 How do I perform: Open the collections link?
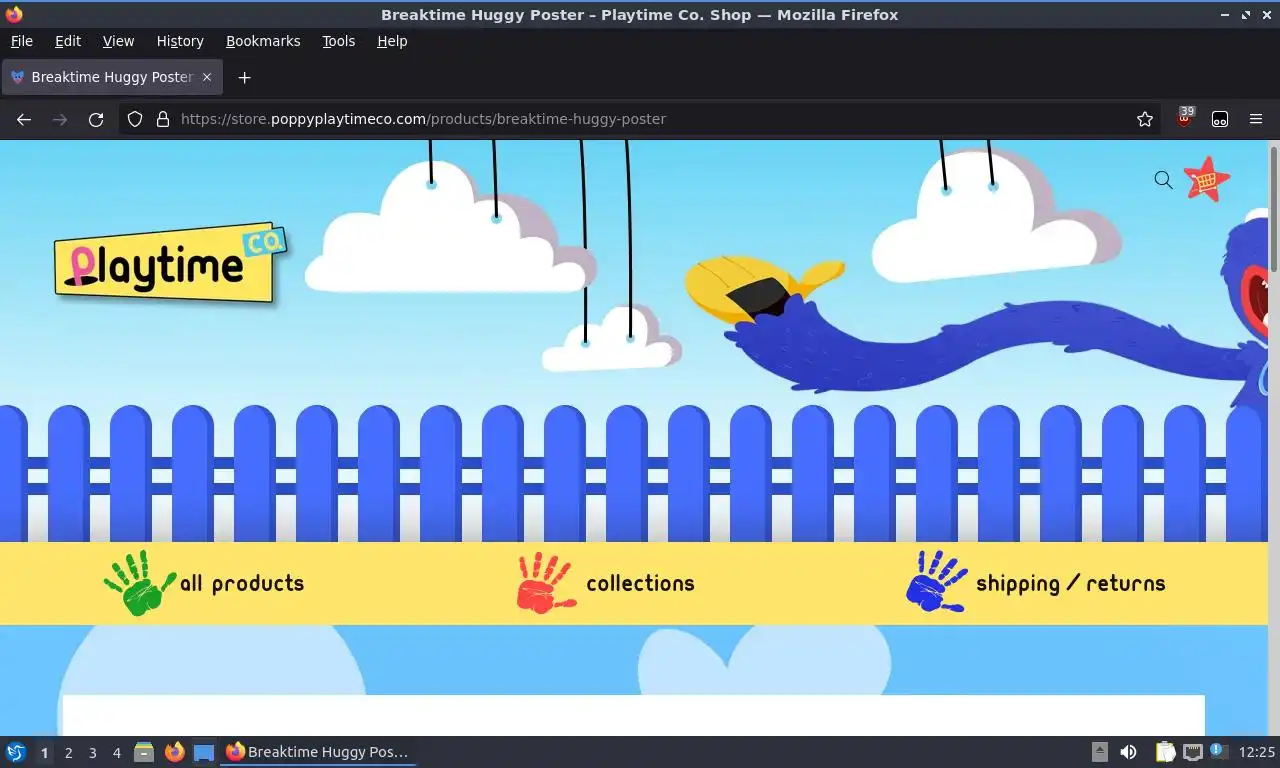coord(640,583)
